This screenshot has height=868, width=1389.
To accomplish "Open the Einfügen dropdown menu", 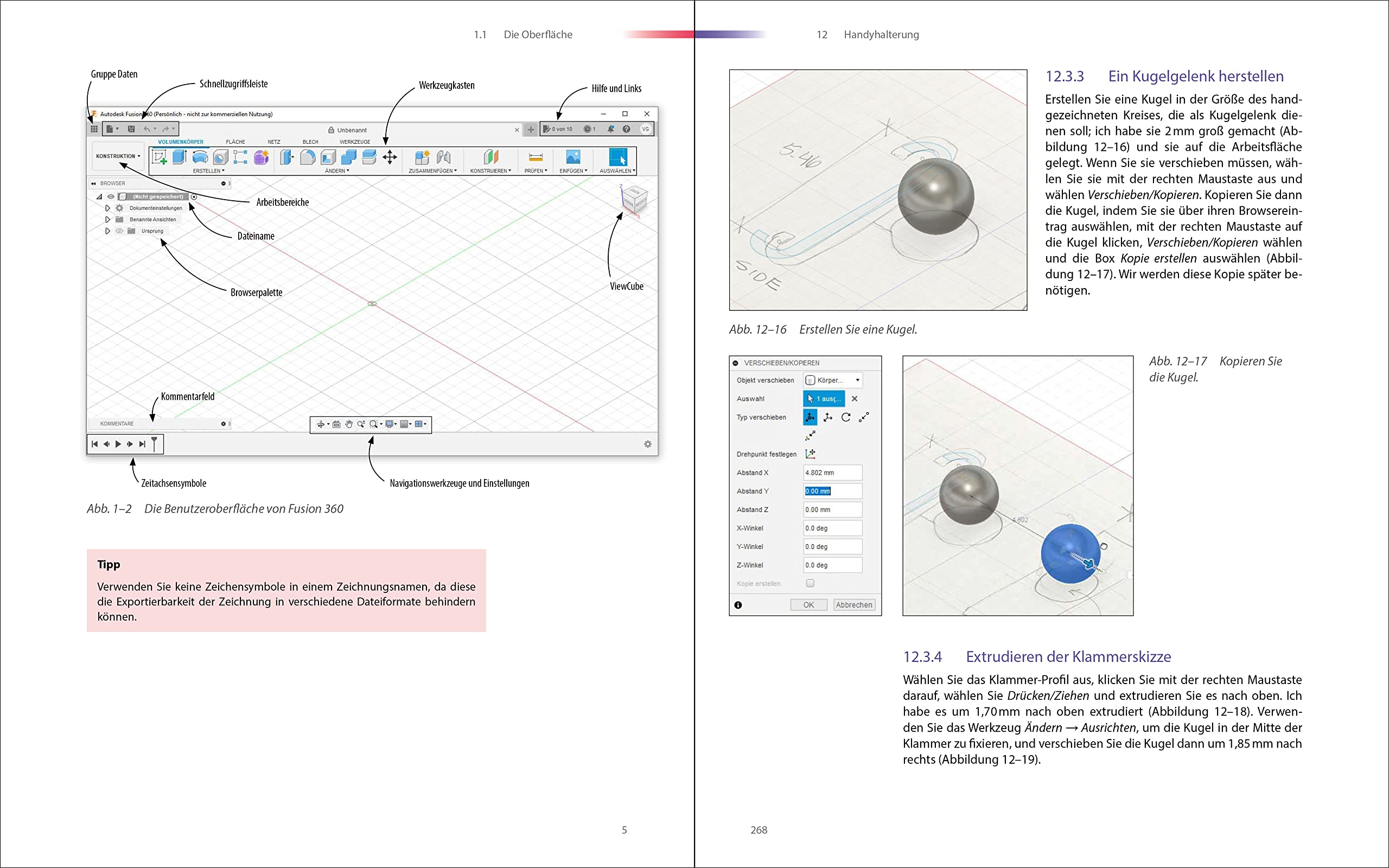I will click(574, 171).
